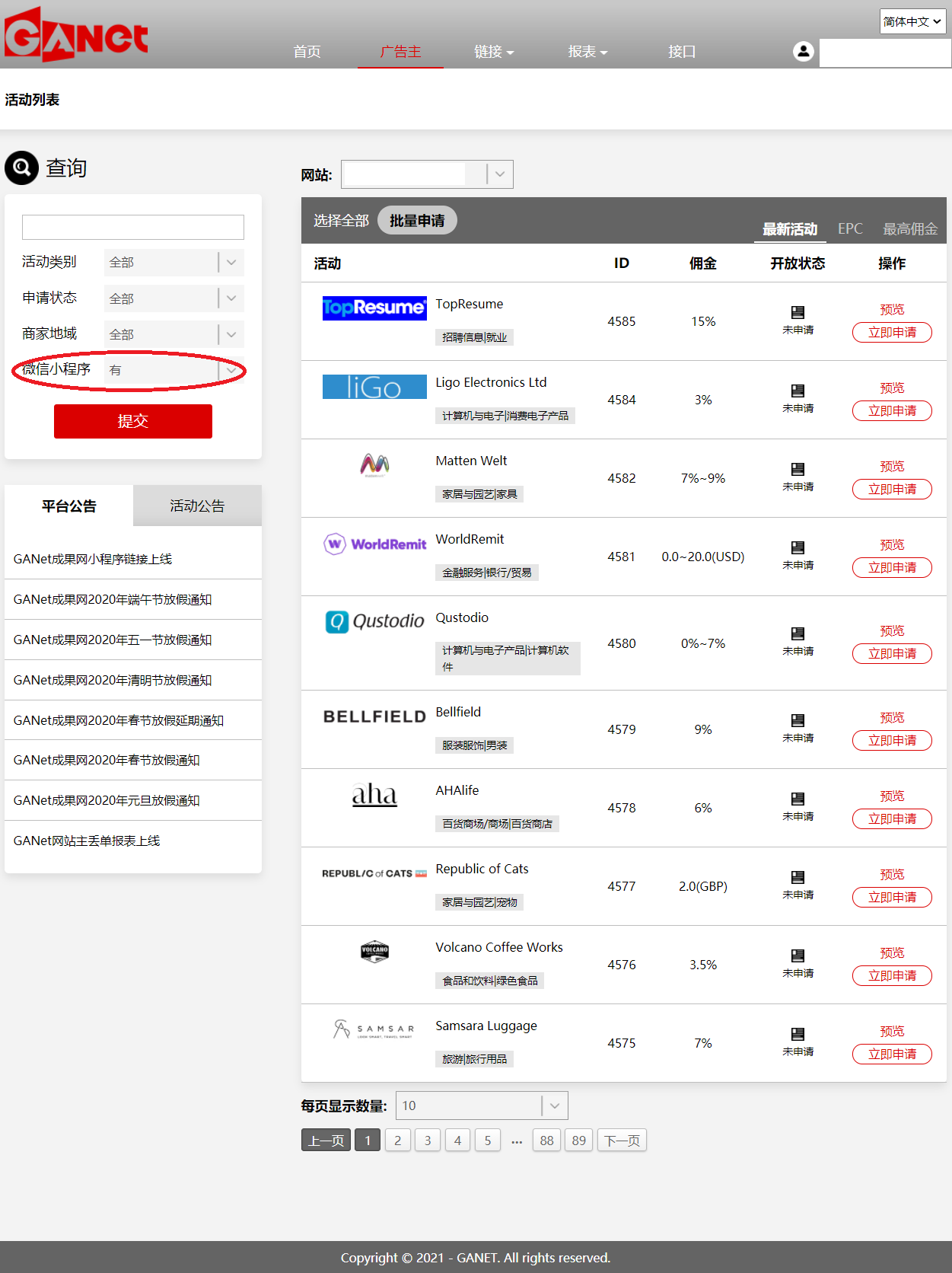Open the TopResume logo
This screenshot has width=952, height=1273.
tap(374, 308)
